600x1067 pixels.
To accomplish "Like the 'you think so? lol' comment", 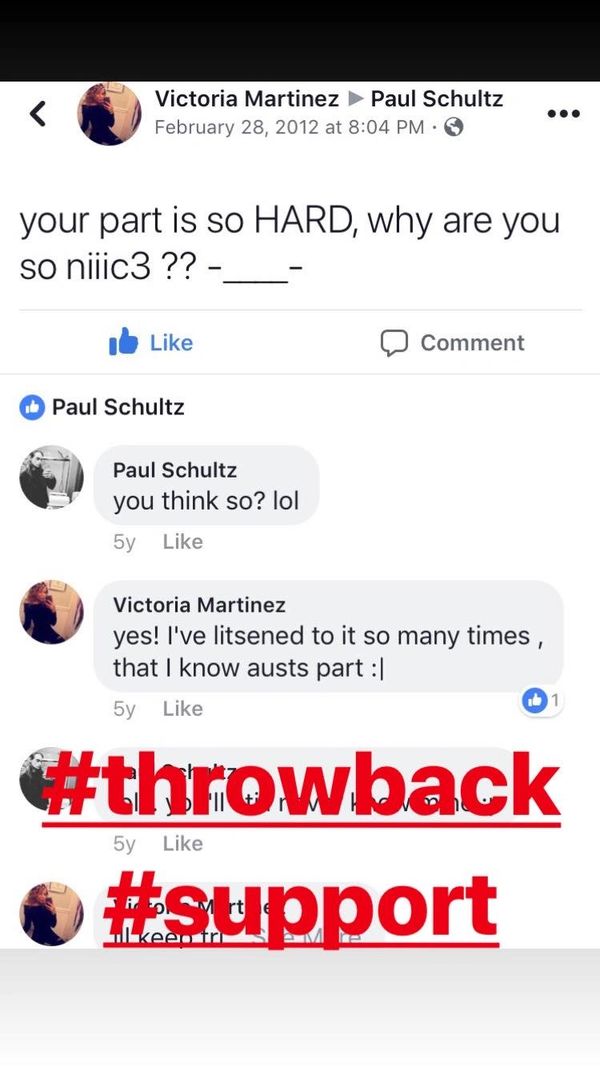I will (182, 542).
